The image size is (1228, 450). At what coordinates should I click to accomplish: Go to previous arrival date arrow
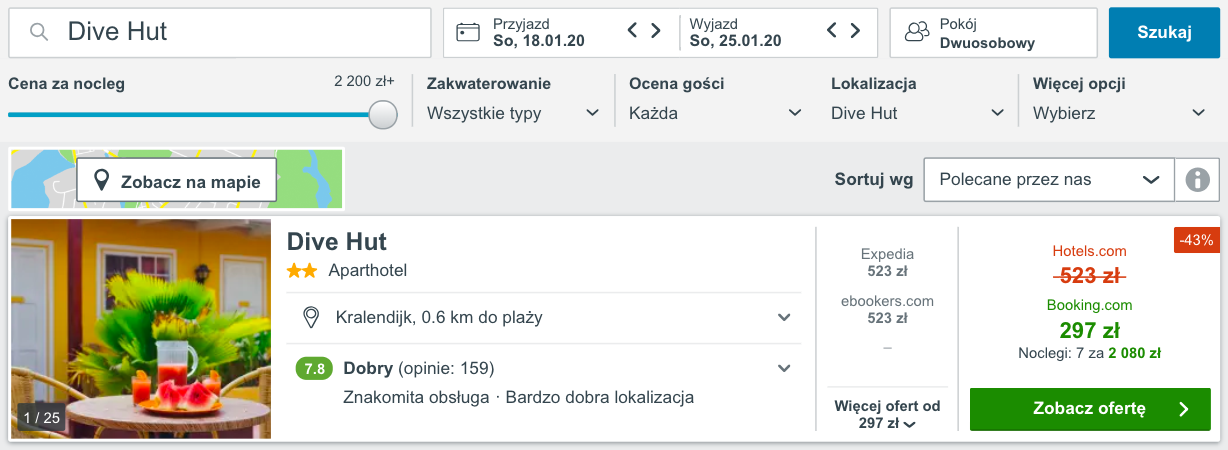(x=633, y=31)
